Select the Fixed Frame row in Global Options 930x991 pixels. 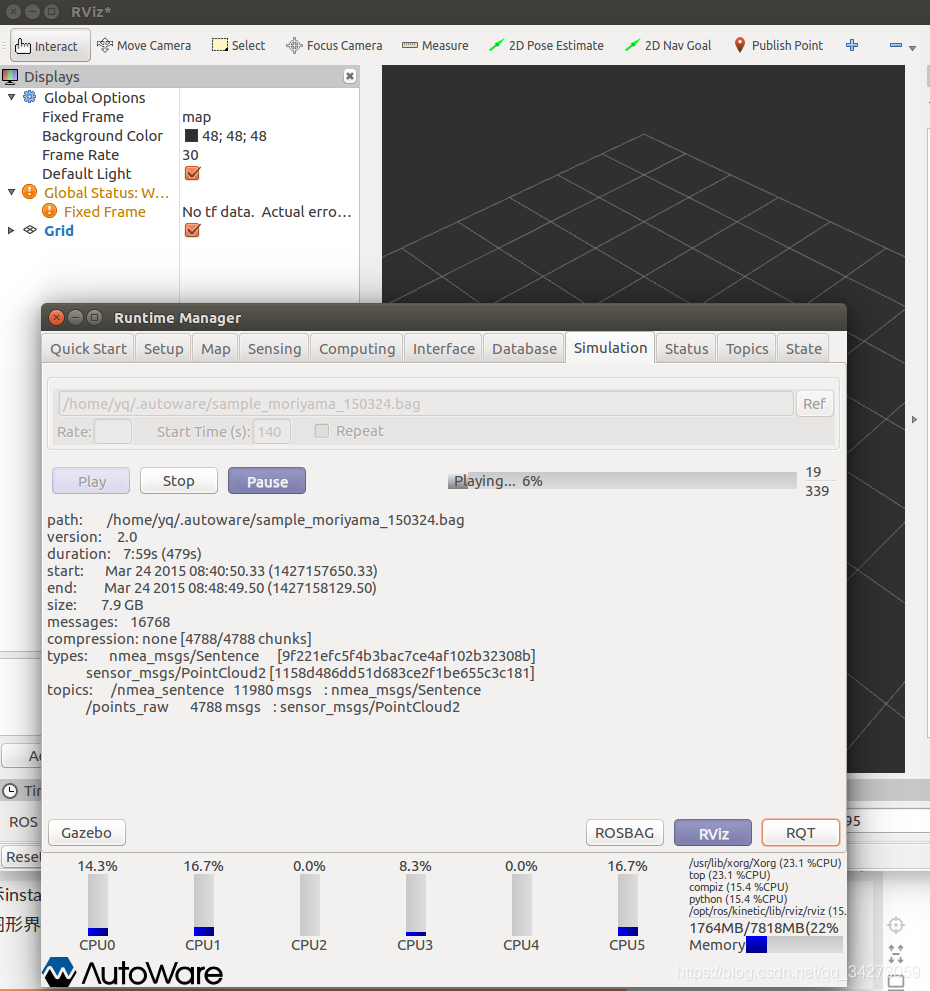click(180, 117)
